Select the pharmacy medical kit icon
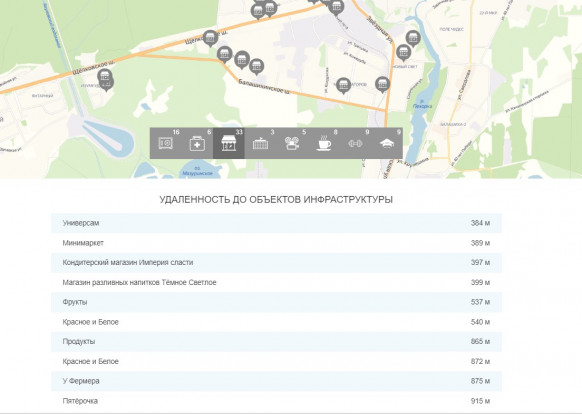 (x=197, y=143)
